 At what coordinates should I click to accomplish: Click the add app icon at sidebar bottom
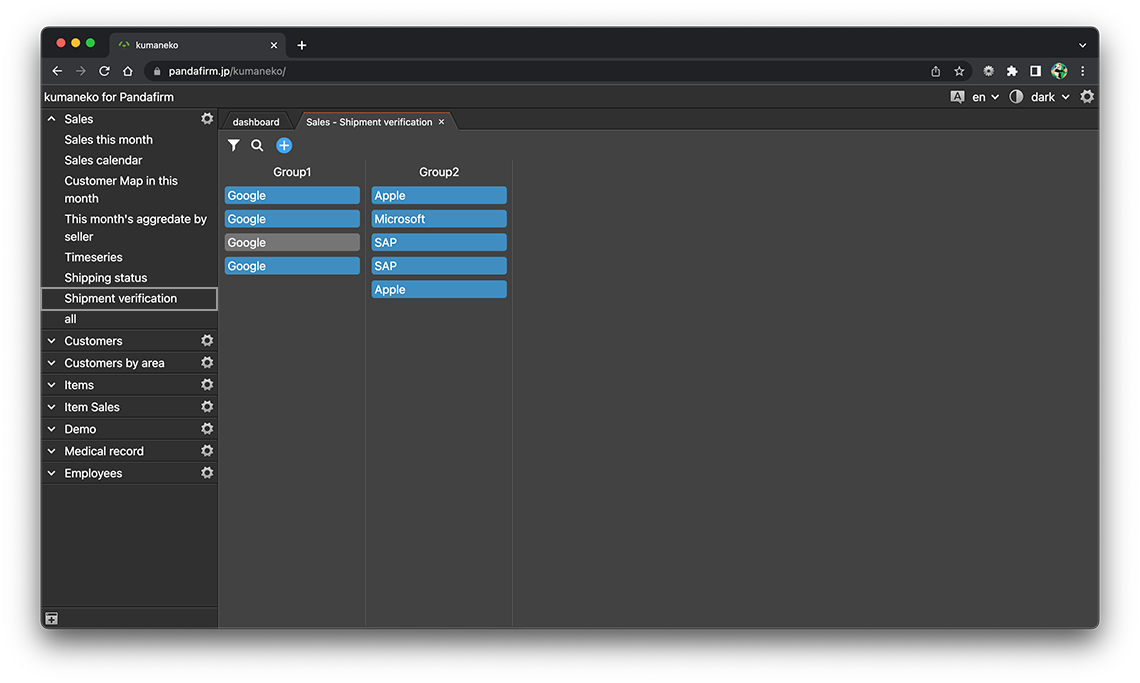(x=52, y=619)
